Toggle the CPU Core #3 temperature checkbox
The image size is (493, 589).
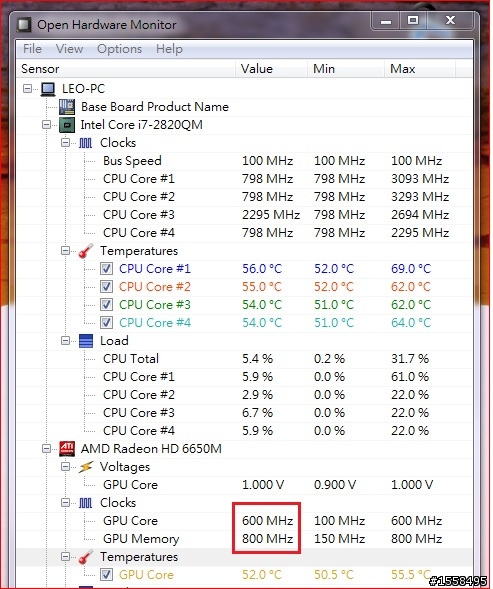[106, 305]
